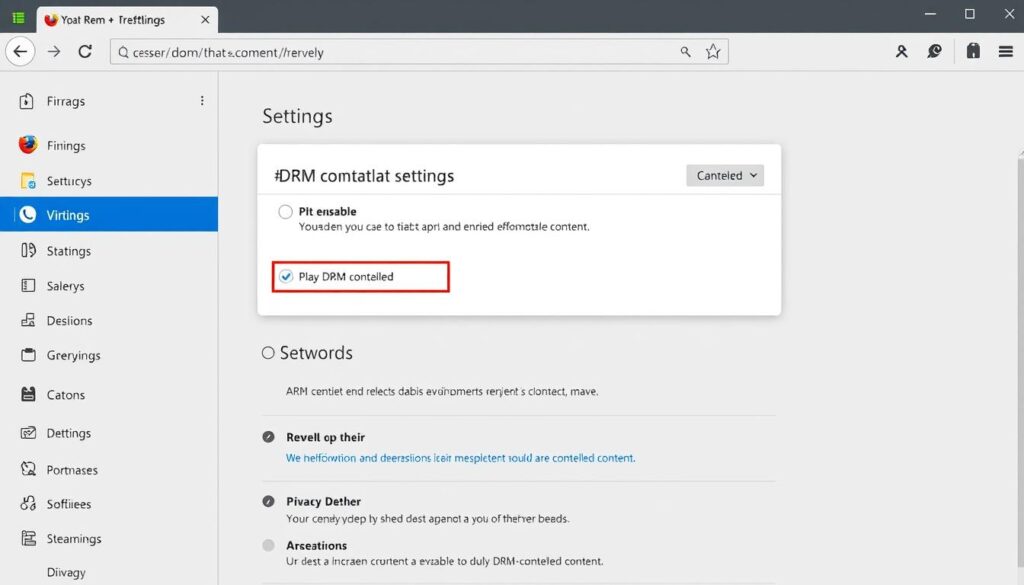Open the Canteled dropdown

[x=724, y=175]
